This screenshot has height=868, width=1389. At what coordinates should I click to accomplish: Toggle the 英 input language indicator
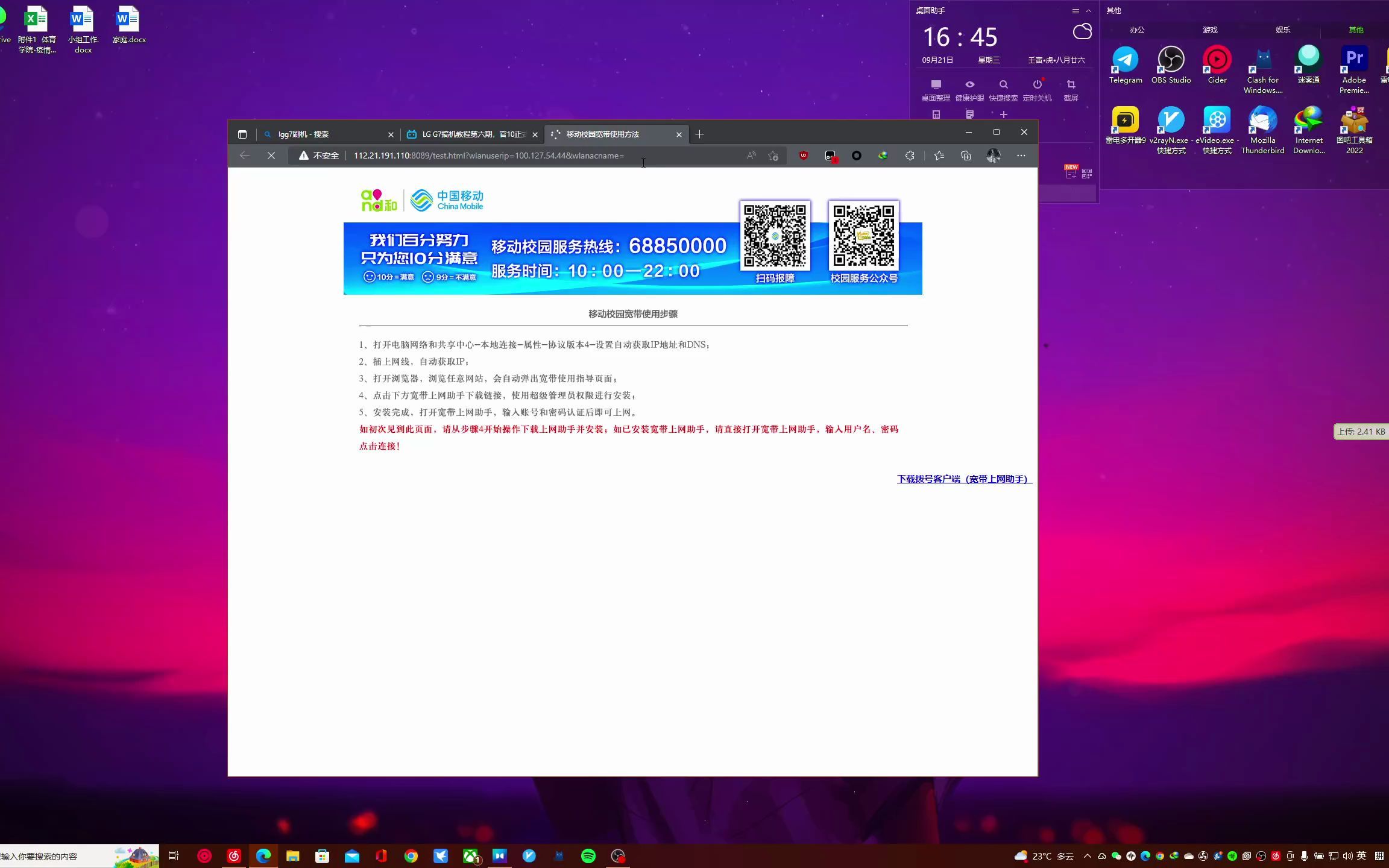(1362, 856)
